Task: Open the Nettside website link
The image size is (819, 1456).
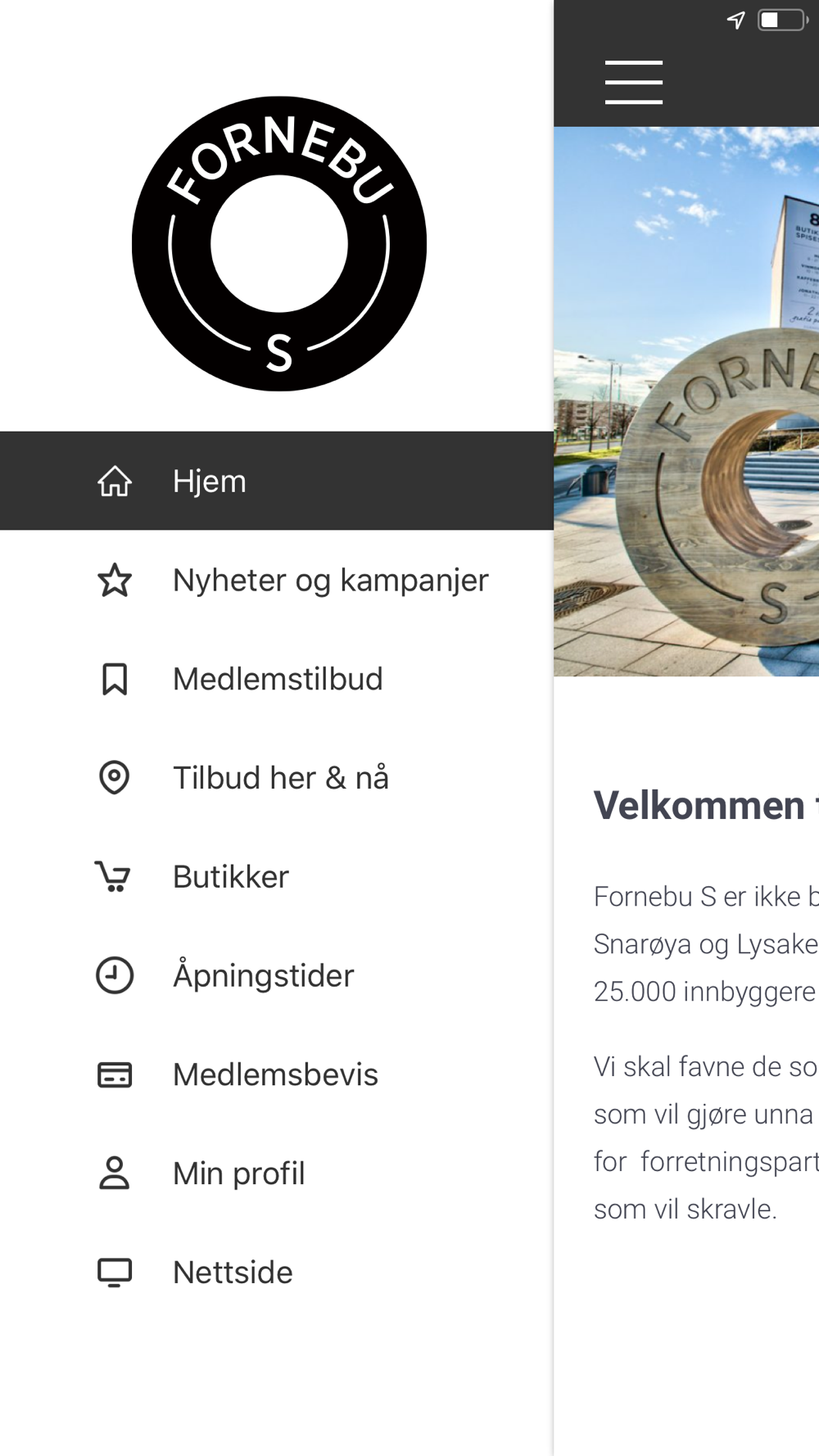Action: click(277, 1273)
